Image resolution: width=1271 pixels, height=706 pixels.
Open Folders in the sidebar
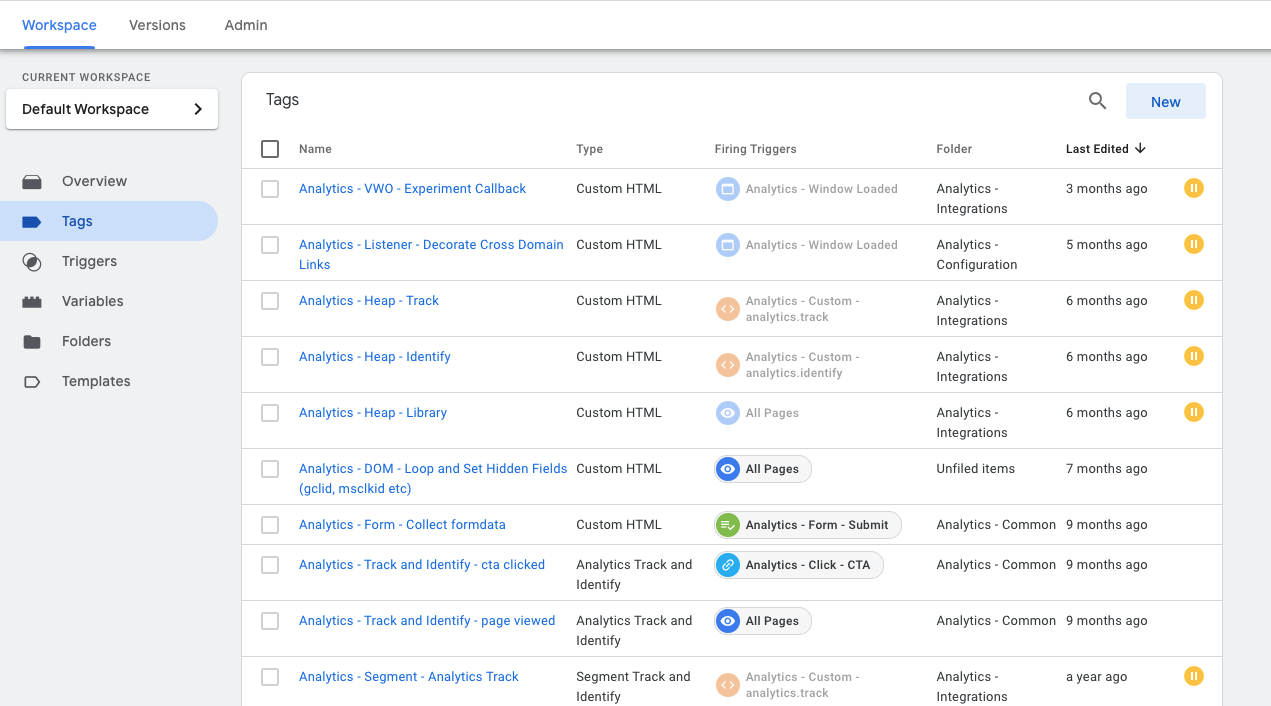coord(109,341)
